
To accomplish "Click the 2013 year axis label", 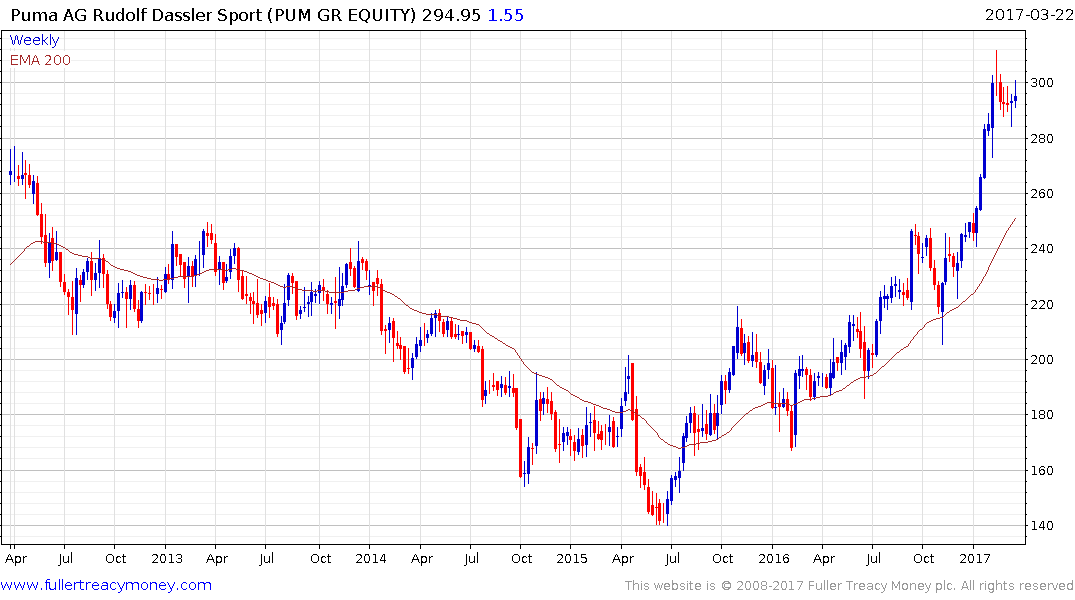I will (x=167, y=558).
